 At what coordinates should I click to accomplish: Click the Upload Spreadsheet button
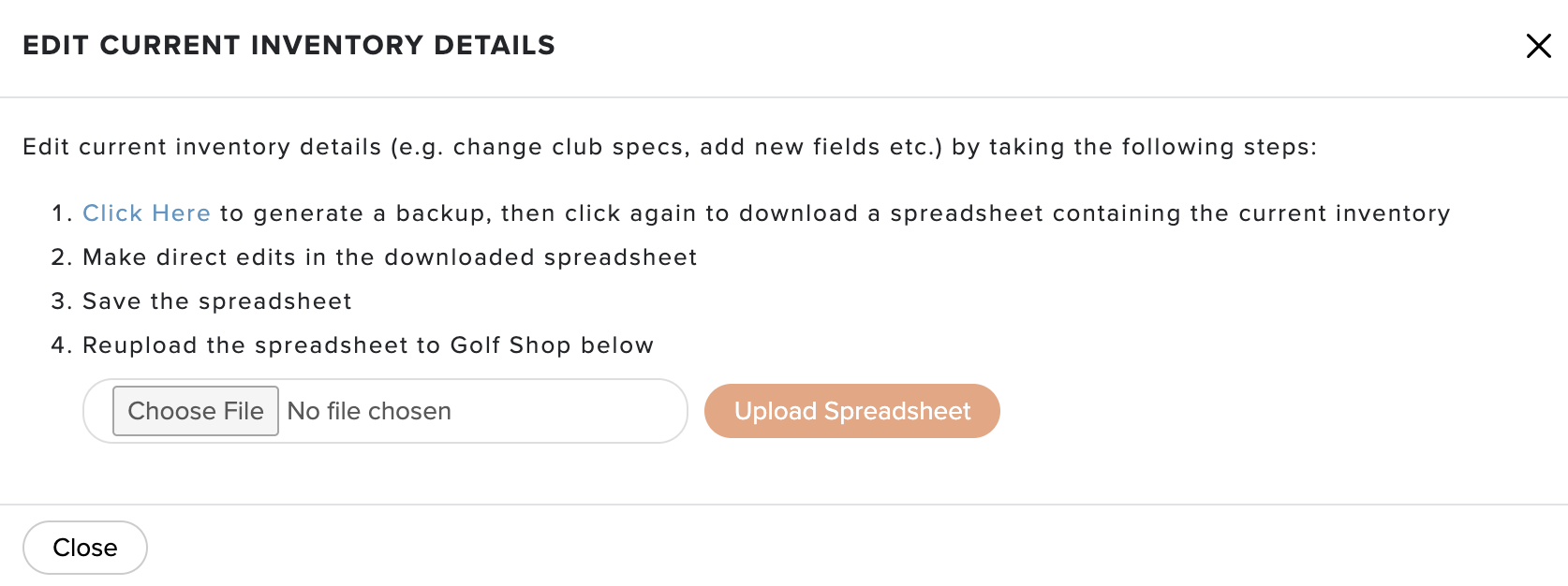852,411
